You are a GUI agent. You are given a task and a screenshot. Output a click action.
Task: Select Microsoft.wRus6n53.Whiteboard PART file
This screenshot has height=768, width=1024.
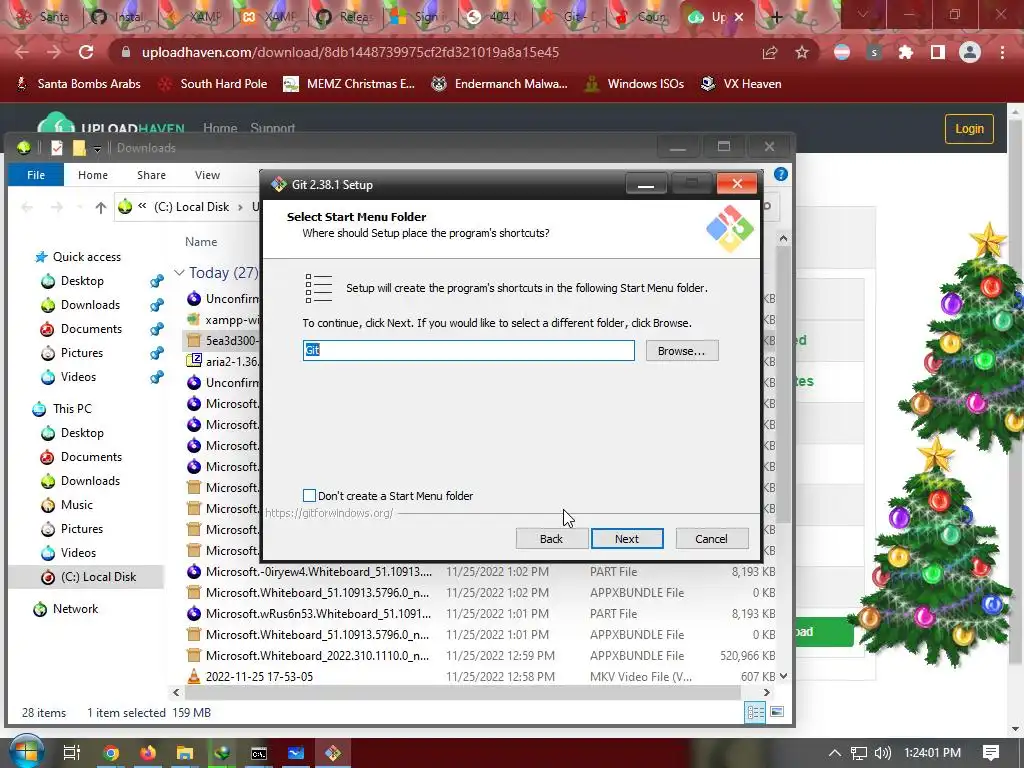(x=483, y=614)
